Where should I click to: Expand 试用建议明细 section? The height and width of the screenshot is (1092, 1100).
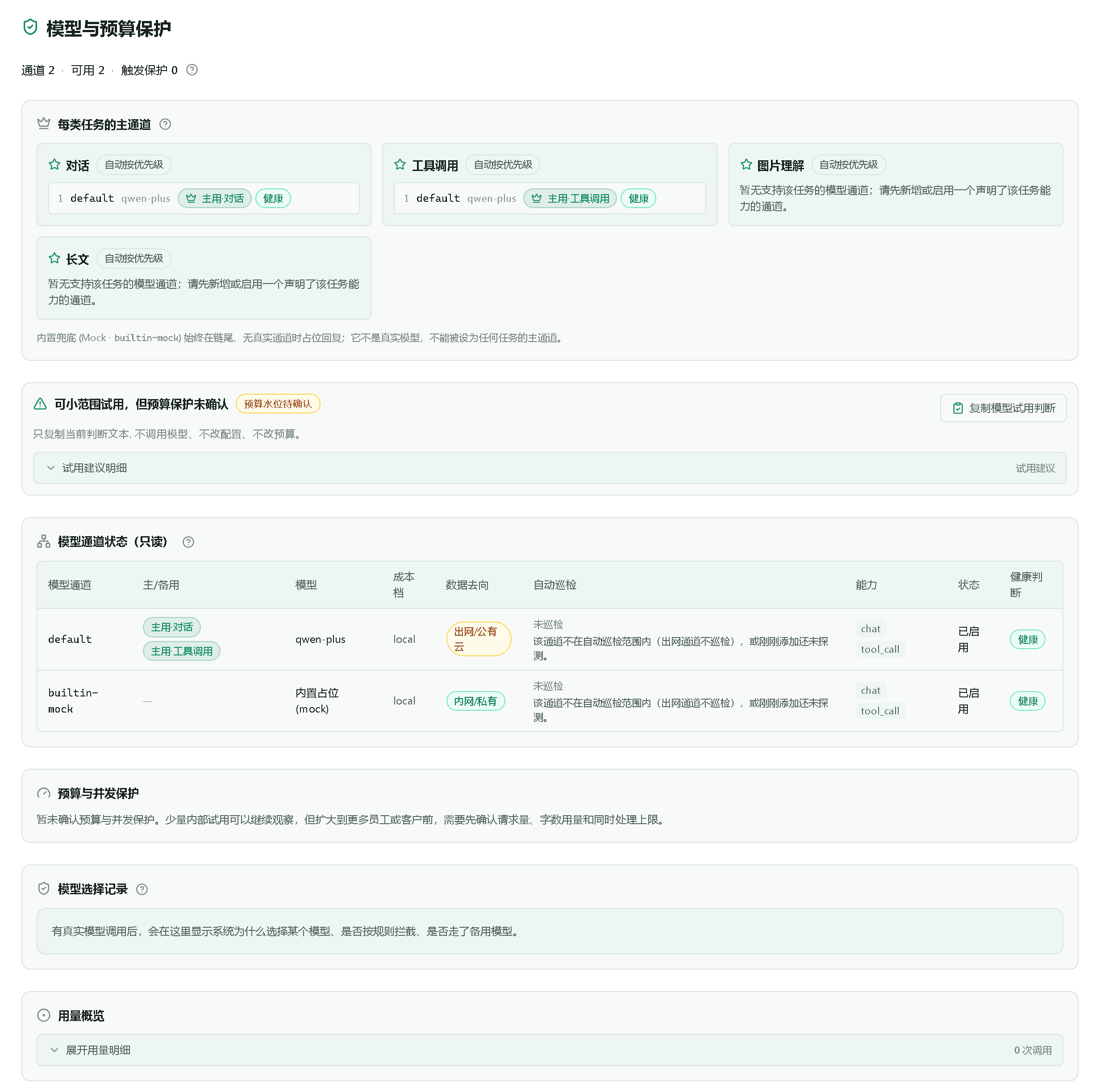pyautogui.click(x=550, y=468)
